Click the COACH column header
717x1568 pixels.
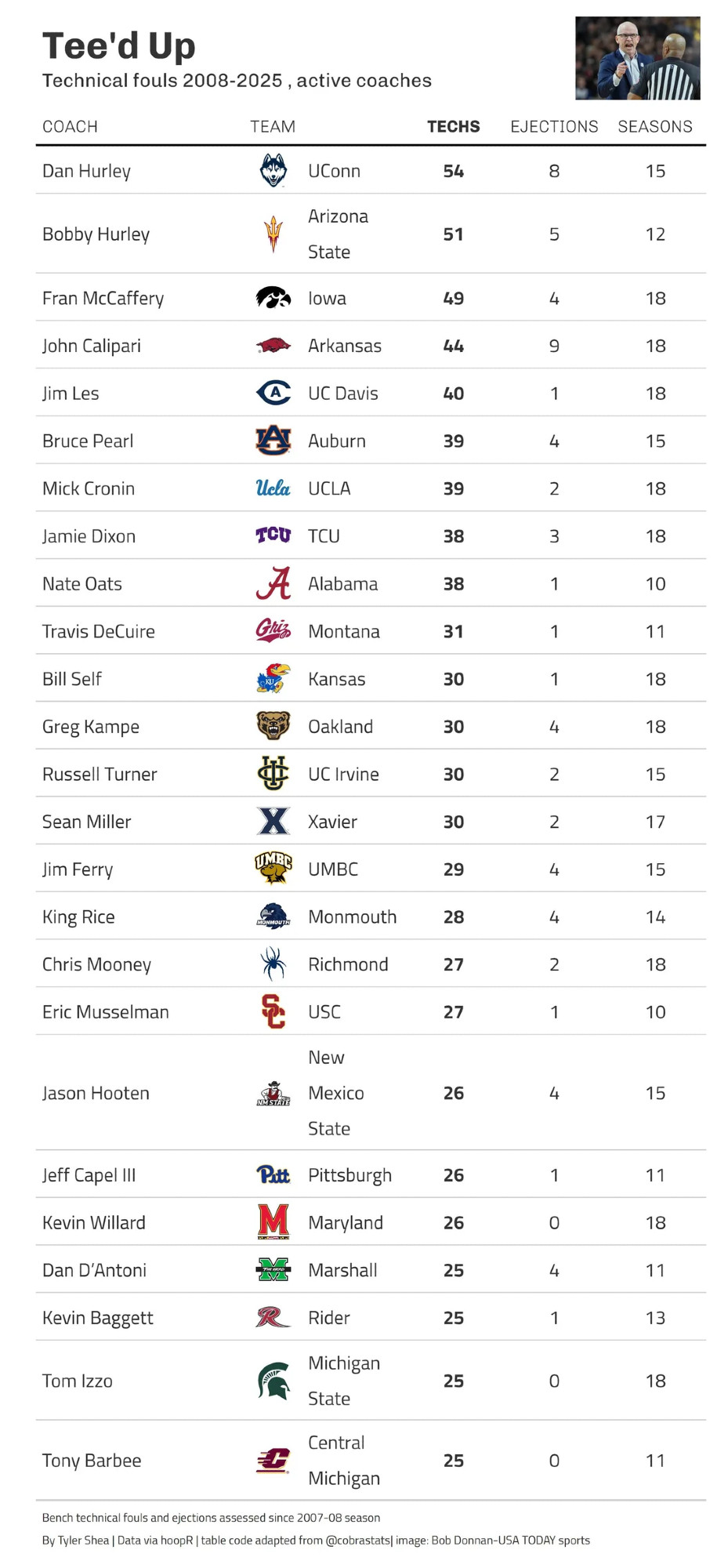click(71, 127)
